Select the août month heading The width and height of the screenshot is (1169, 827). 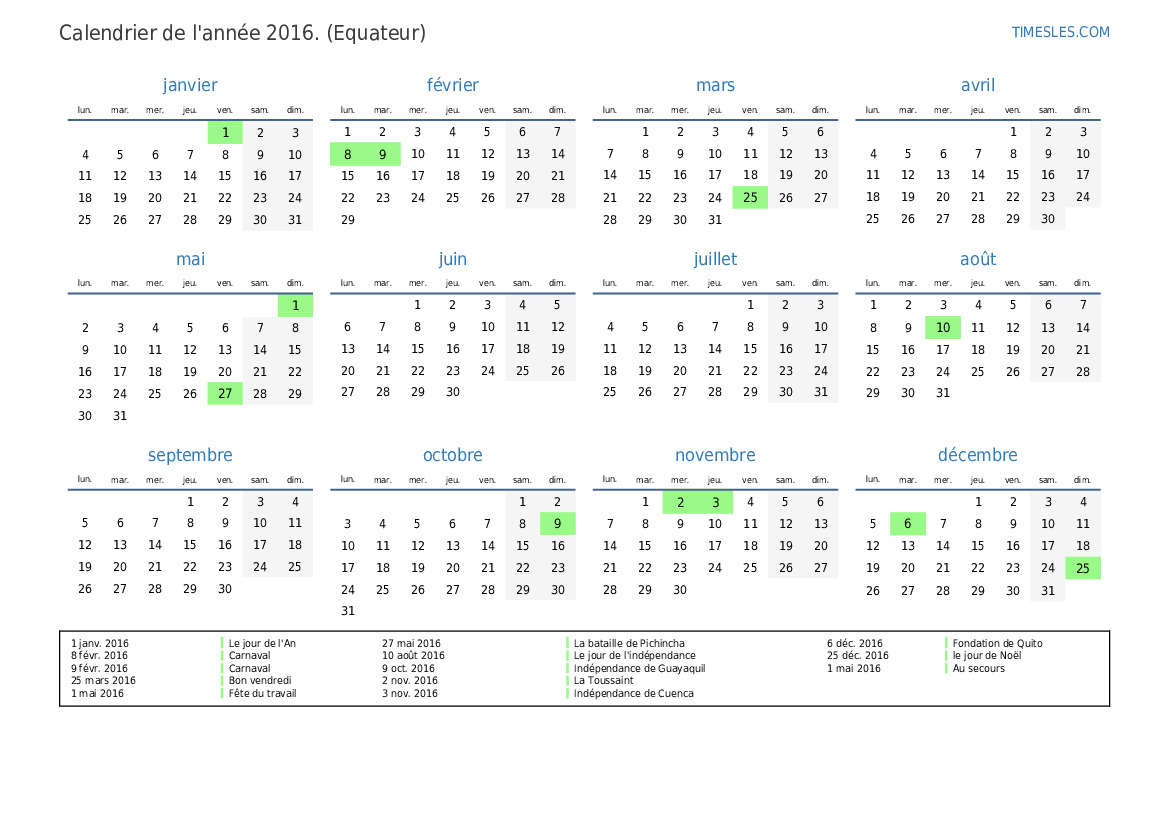click(977, 259)
